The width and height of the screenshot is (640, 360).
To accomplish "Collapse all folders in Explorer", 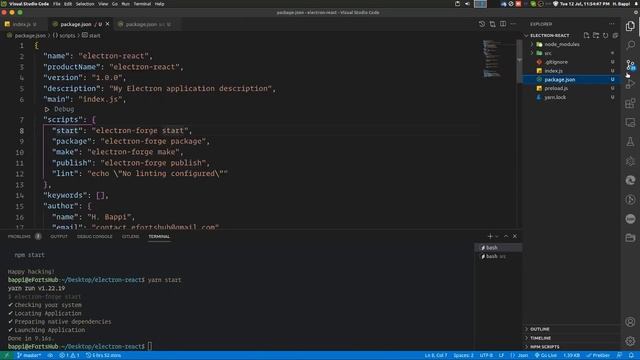I will (615, 36).
